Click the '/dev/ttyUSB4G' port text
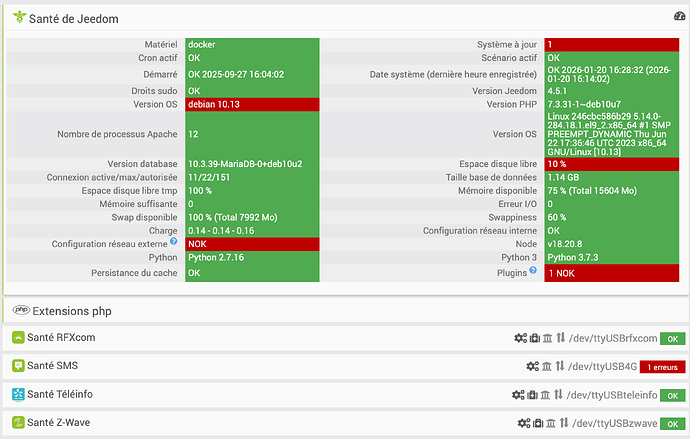This screenshot has width=690, height=439. coord(602,366)
